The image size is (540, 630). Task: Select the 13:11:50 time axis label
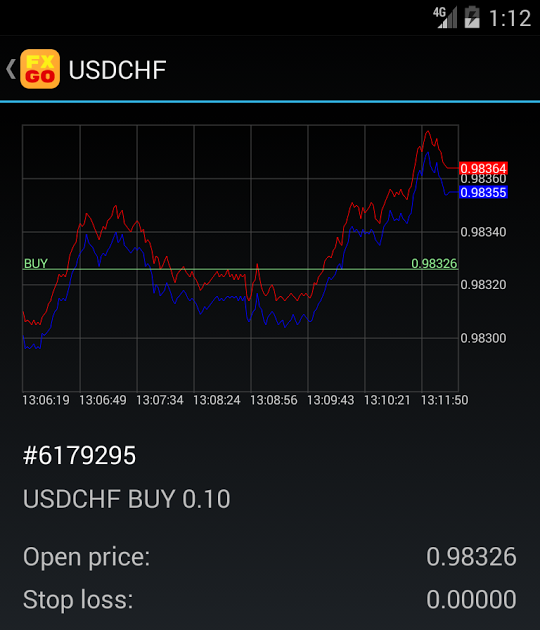(444, 400)
